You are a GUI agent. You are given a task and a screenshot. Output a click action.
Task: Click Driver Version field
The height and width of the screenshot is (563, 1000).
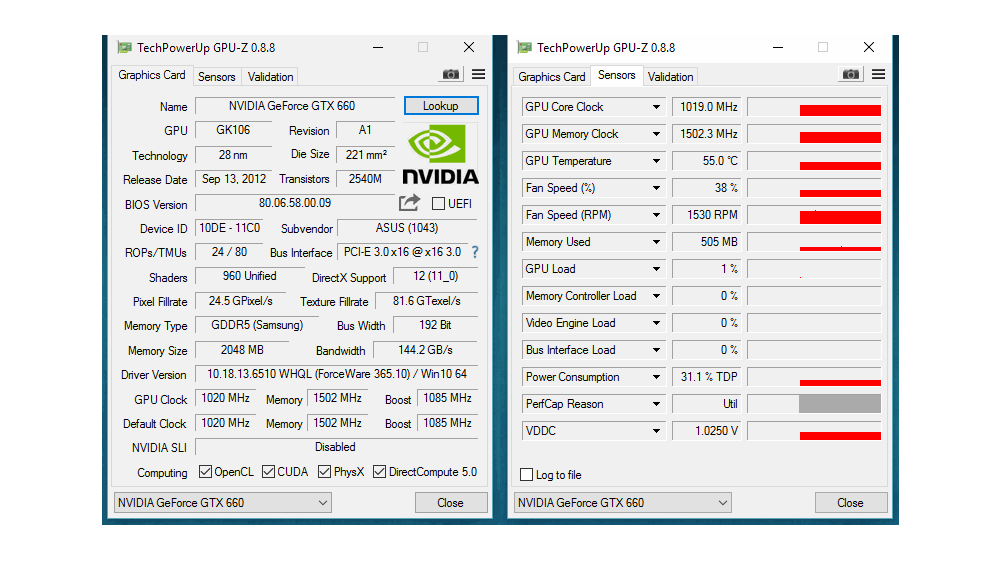point(336,374)
